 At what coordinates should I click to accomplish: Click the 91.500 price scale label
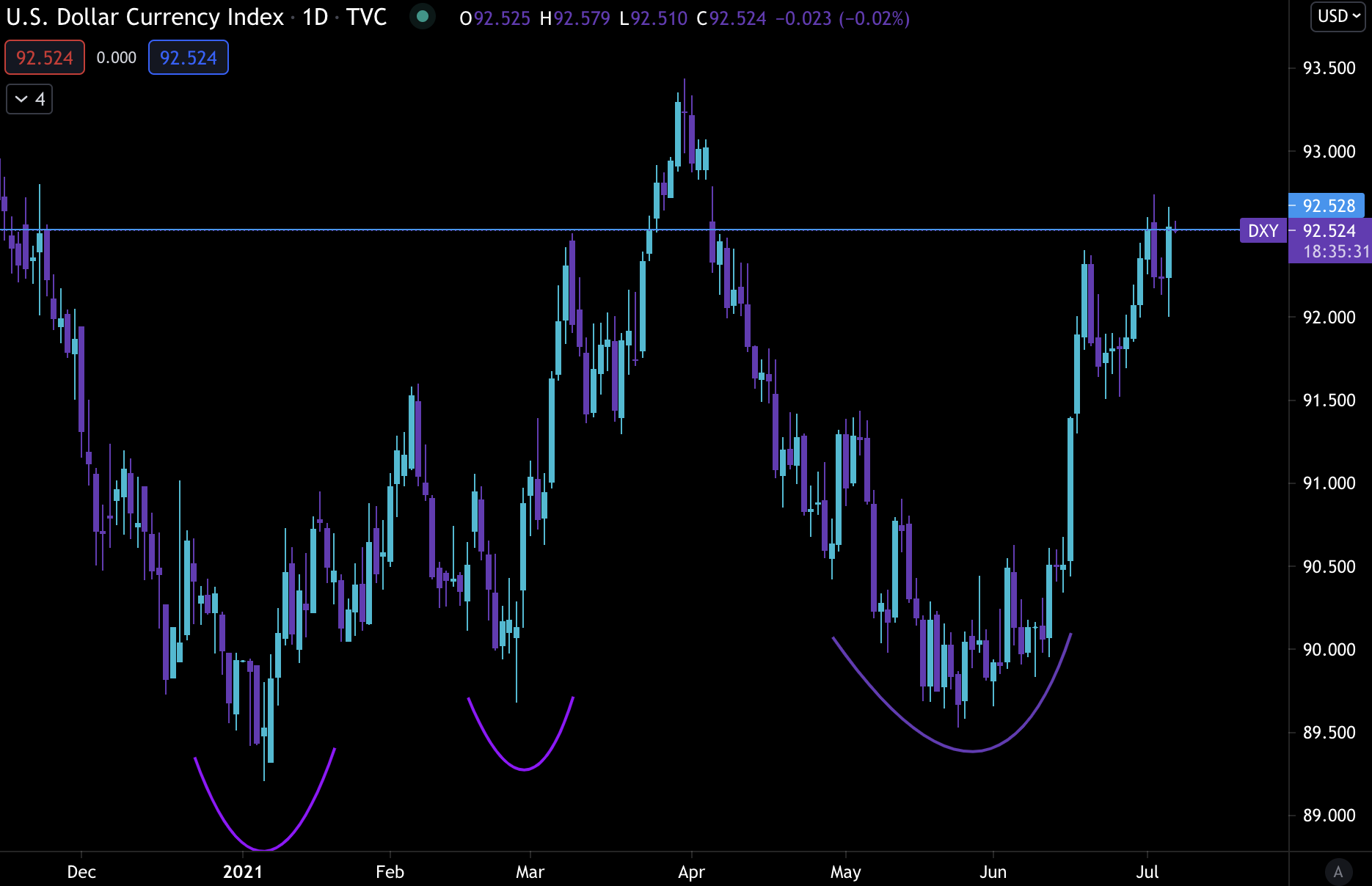point(1329,400)
